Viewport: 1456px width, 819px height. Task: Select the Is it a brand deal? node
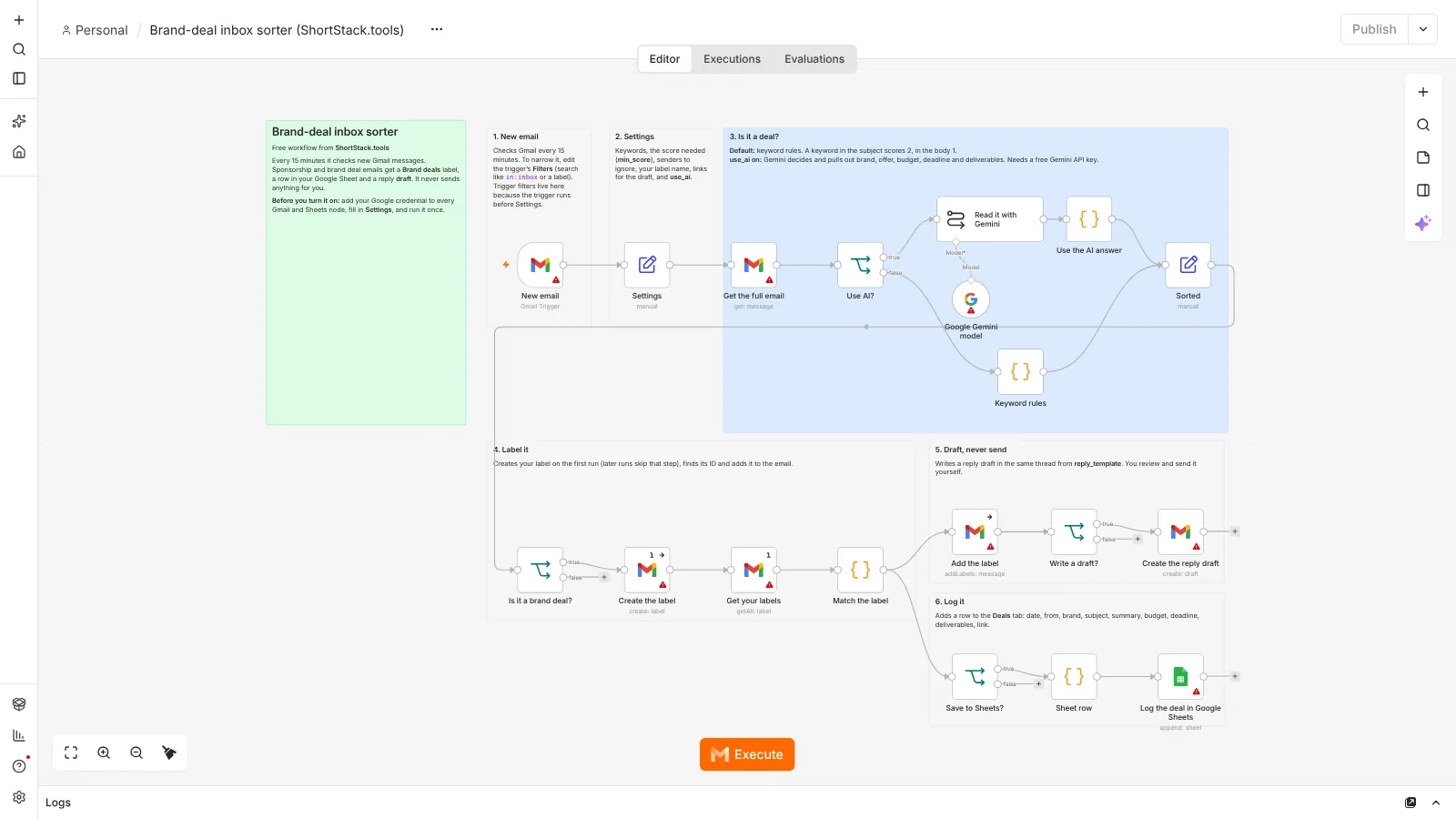coord(540,570)
